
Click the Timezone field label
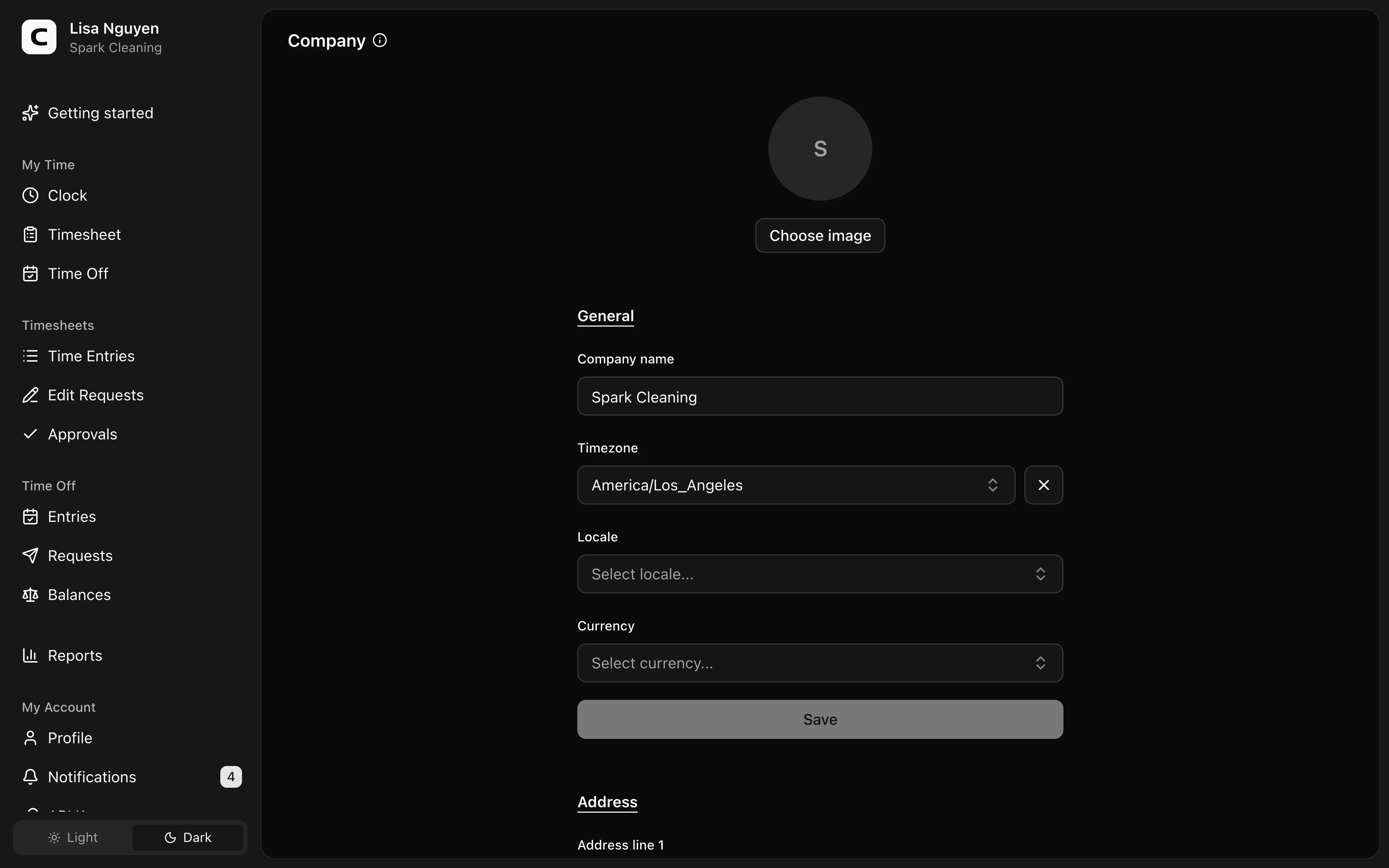coord(607,448)
